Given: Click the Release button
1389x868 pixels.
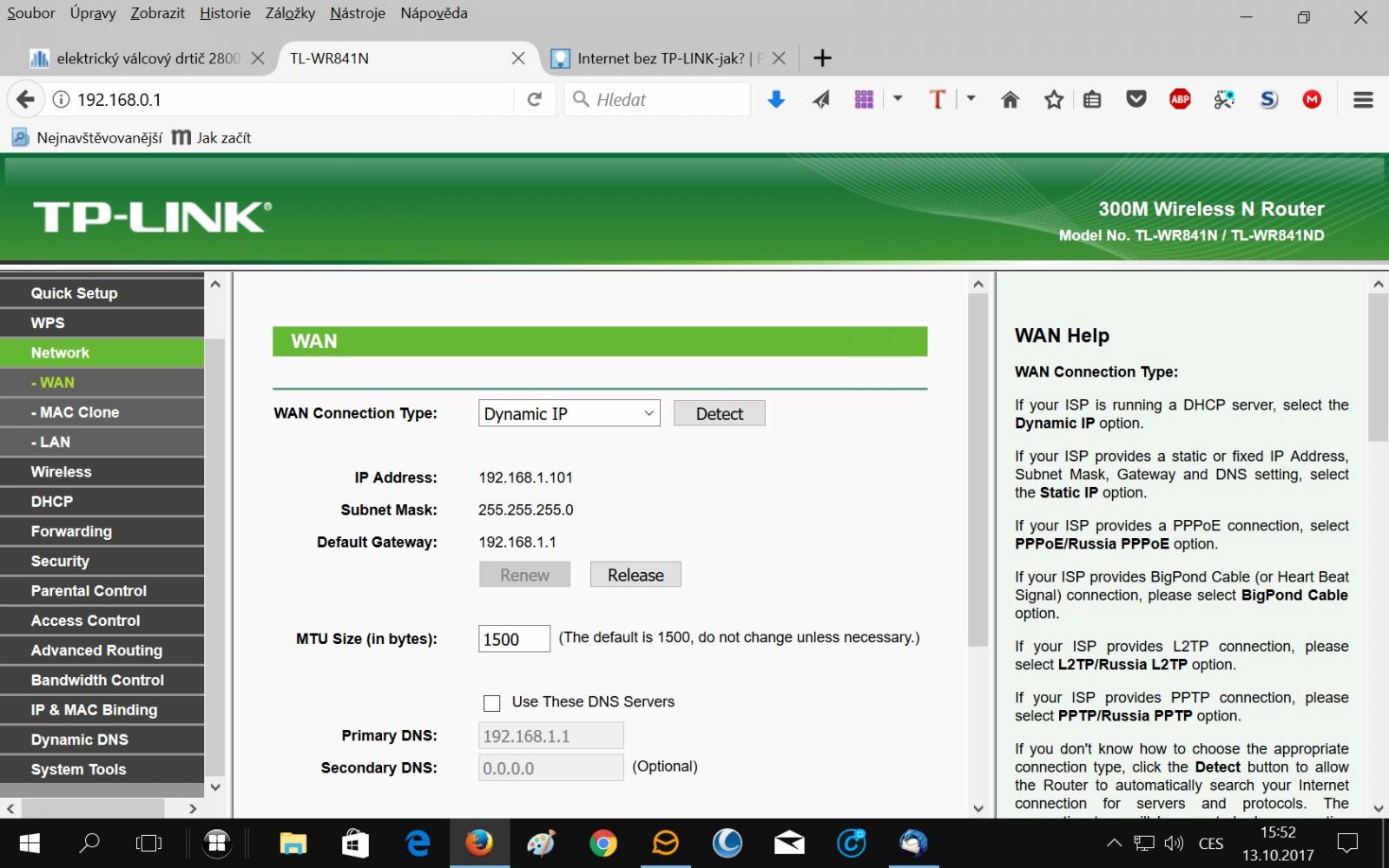Looking at the screenshot, I should (x=635, y=575).
